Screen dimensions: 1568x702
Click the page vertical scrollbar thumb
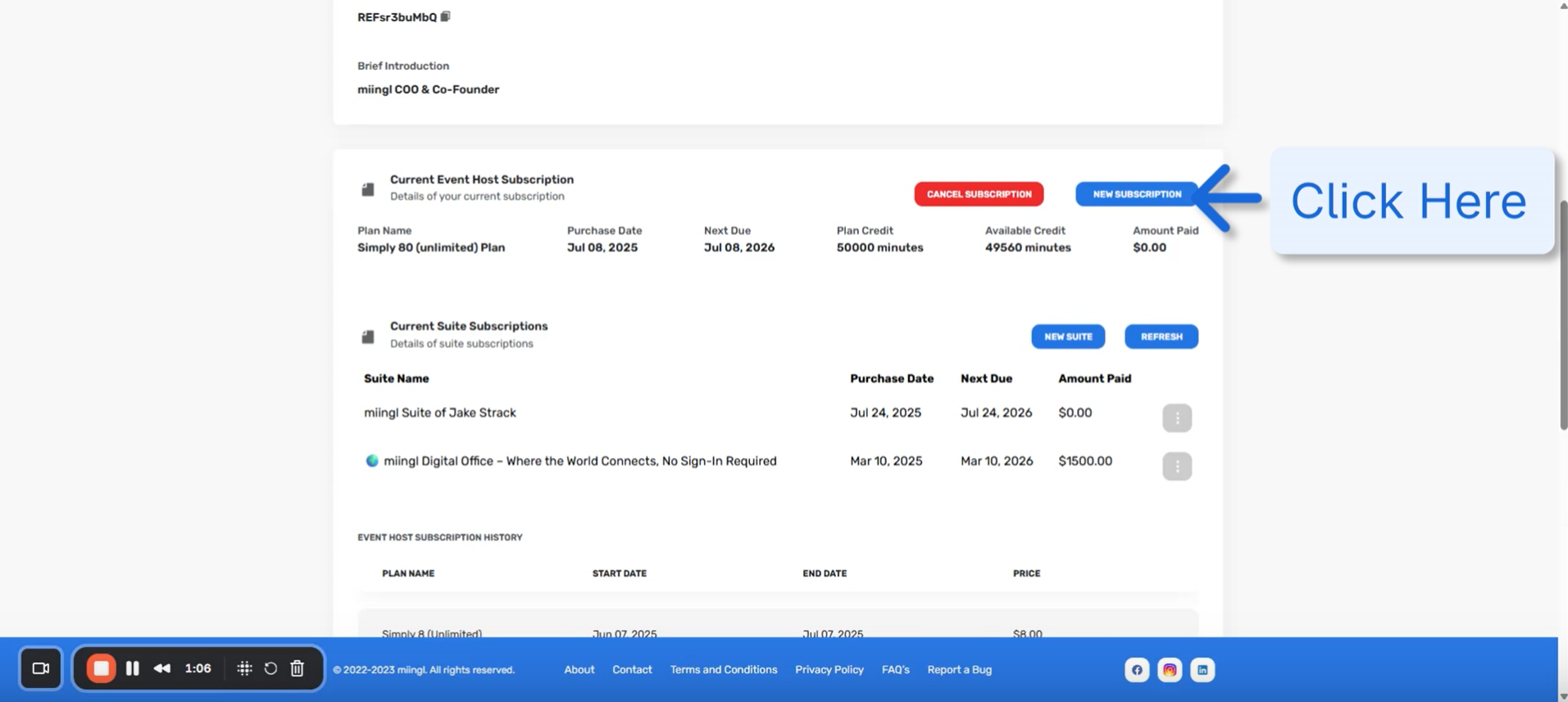1562,315
